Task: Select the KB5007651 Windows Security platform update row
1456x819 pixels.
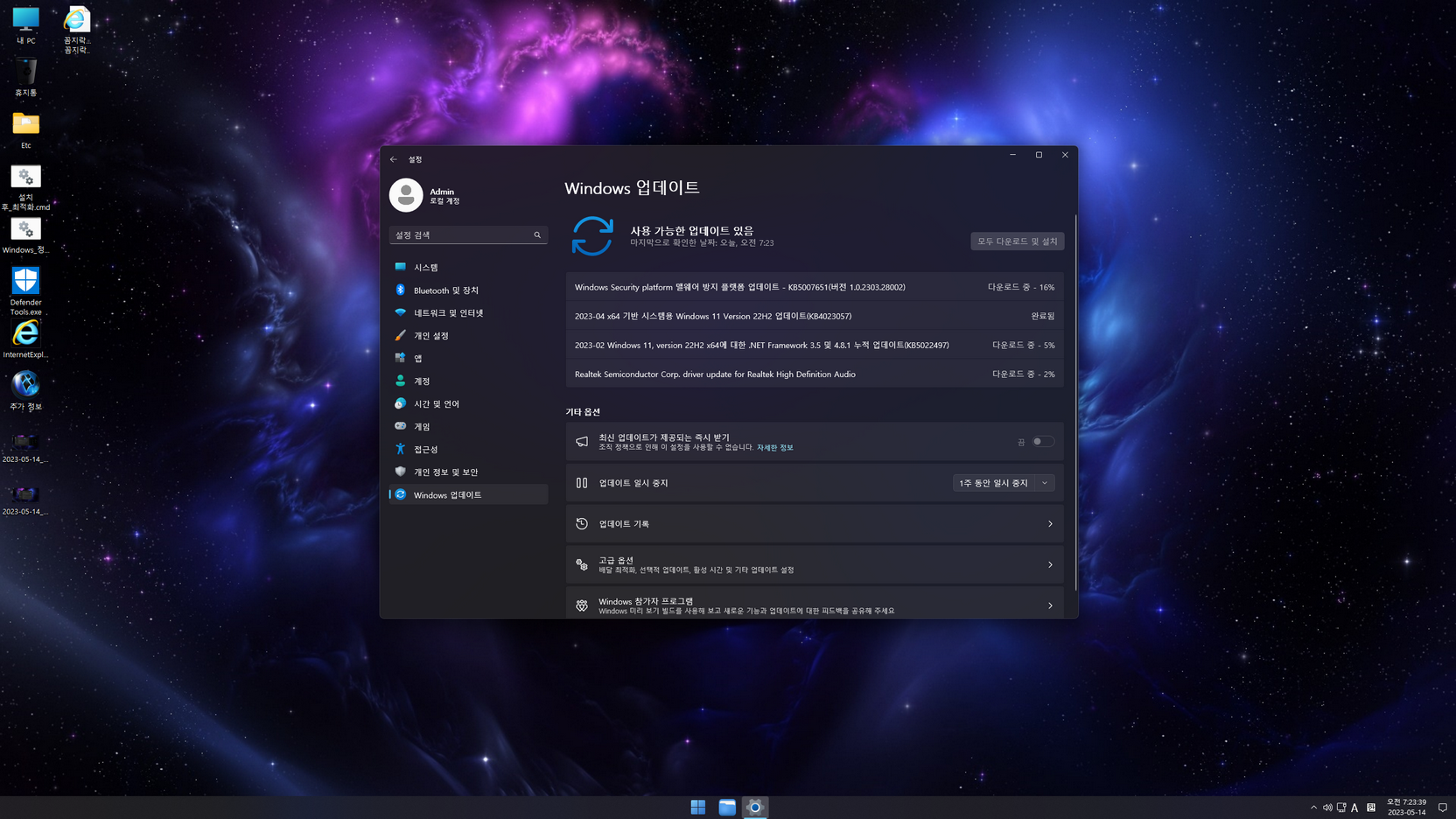Action: (815, 287)
